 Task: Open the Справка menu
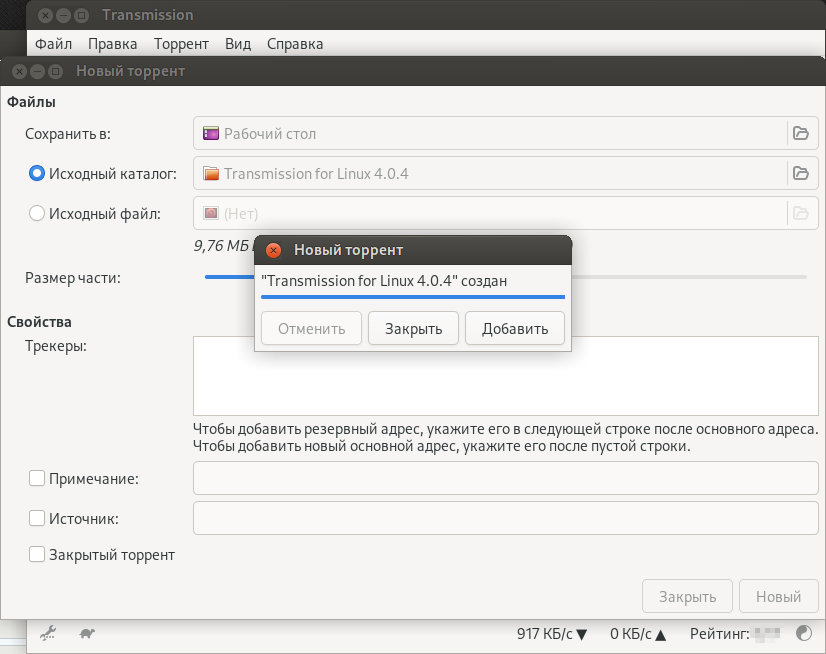[x=295, y=44]
